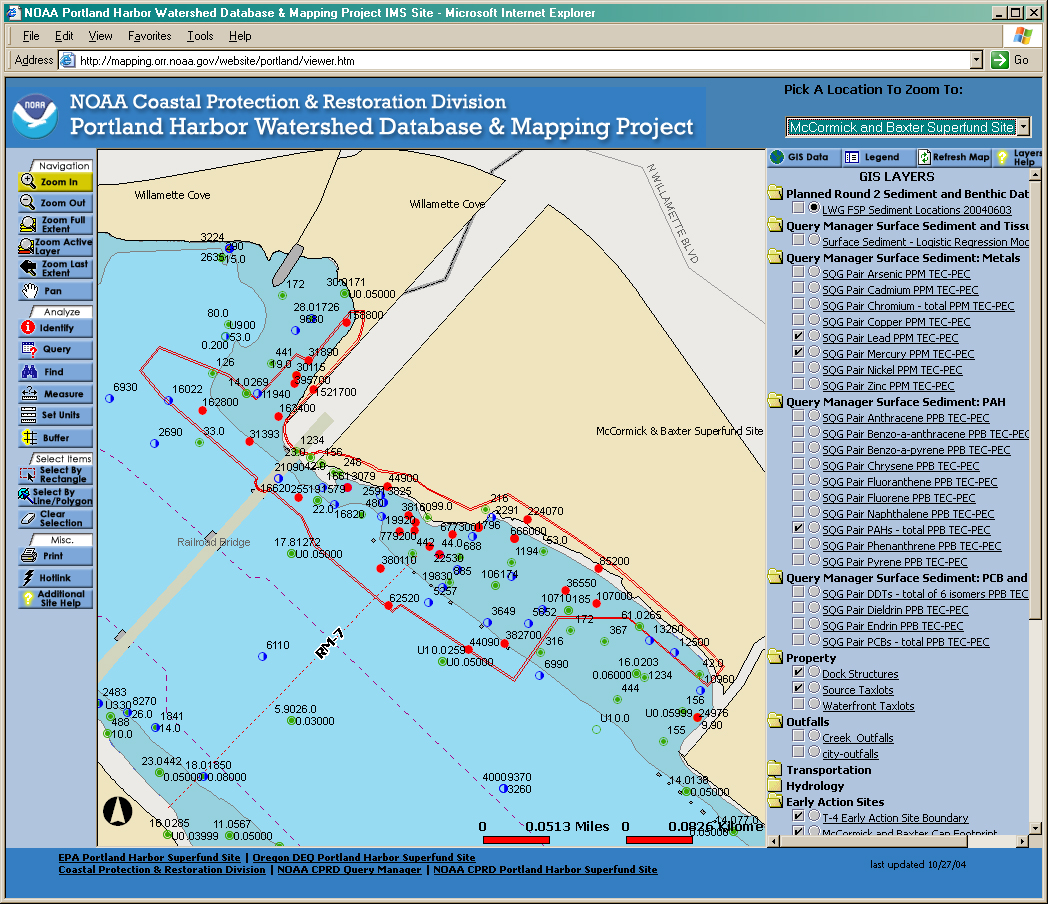Uncheck SQG Pair PAHs total checkbox
This screenshot has width=1048, height=904.
(798, 528)
